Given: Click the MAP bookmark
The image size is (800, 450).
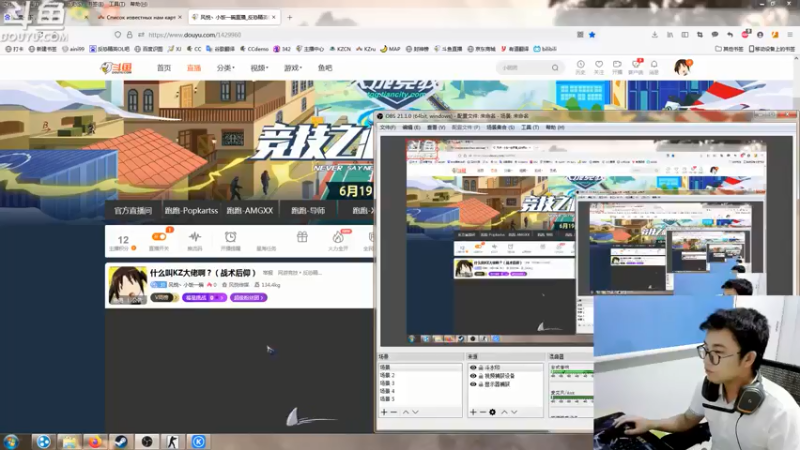Looking at the screenshot, I should [x=390, y=49].
